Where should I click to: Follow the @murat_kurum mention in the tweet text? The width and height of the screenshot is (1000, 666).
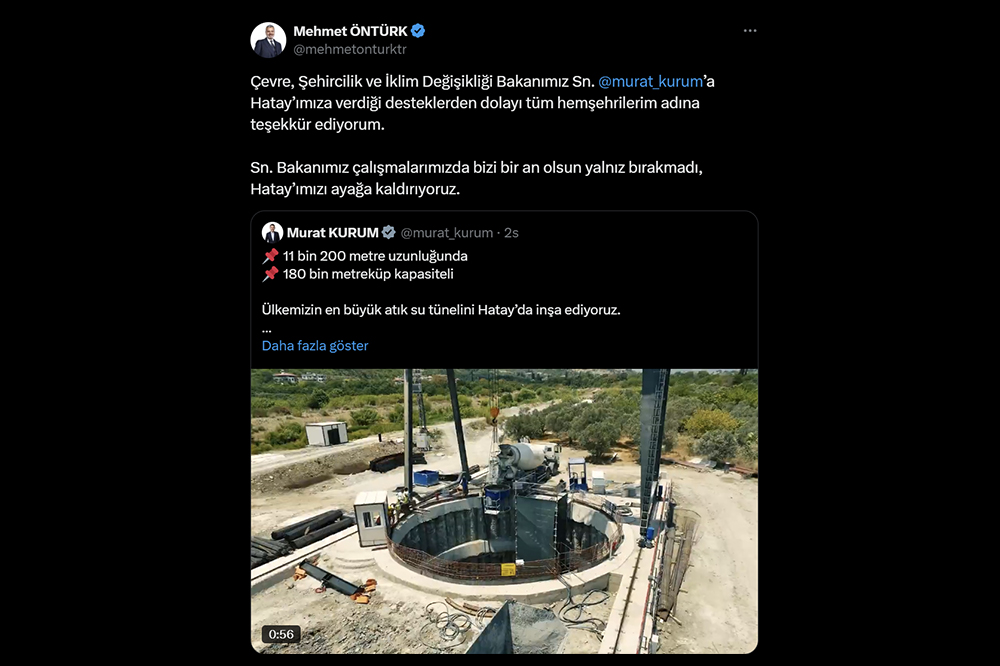pos(651,82)
